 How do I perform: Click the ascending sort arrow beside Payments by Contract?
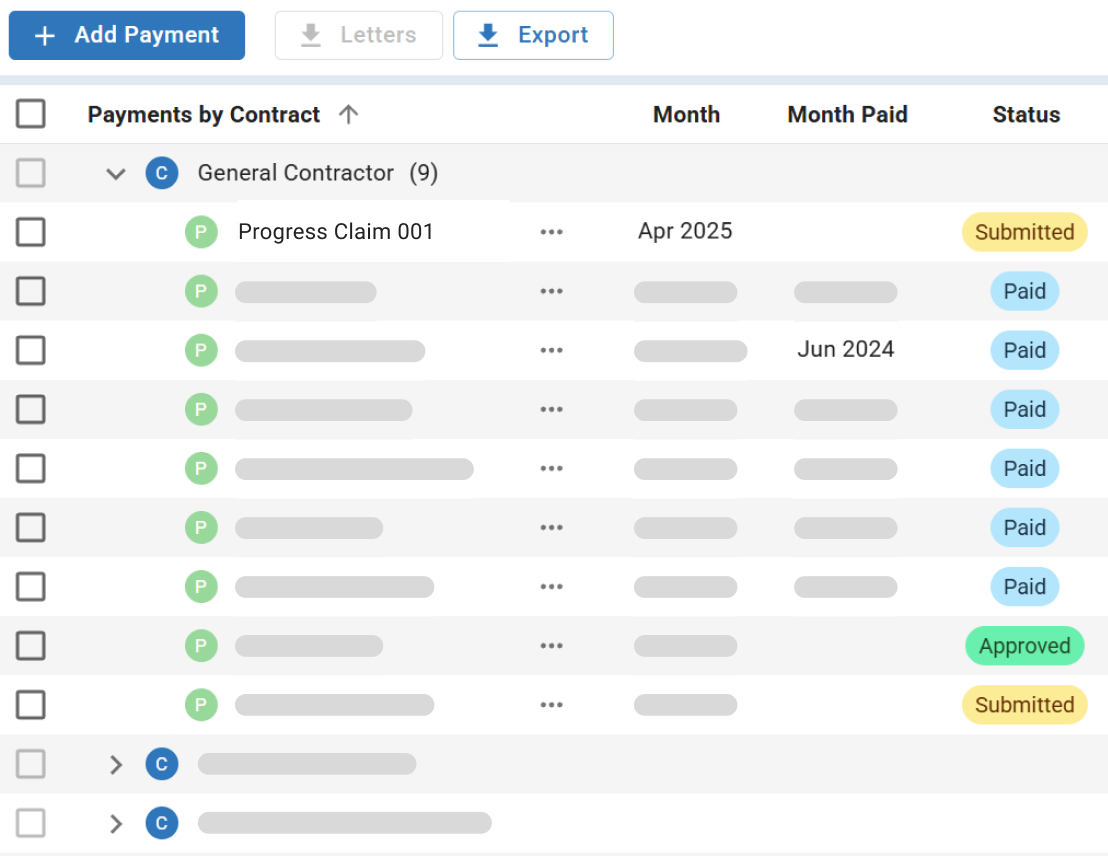tap(348, 114)
